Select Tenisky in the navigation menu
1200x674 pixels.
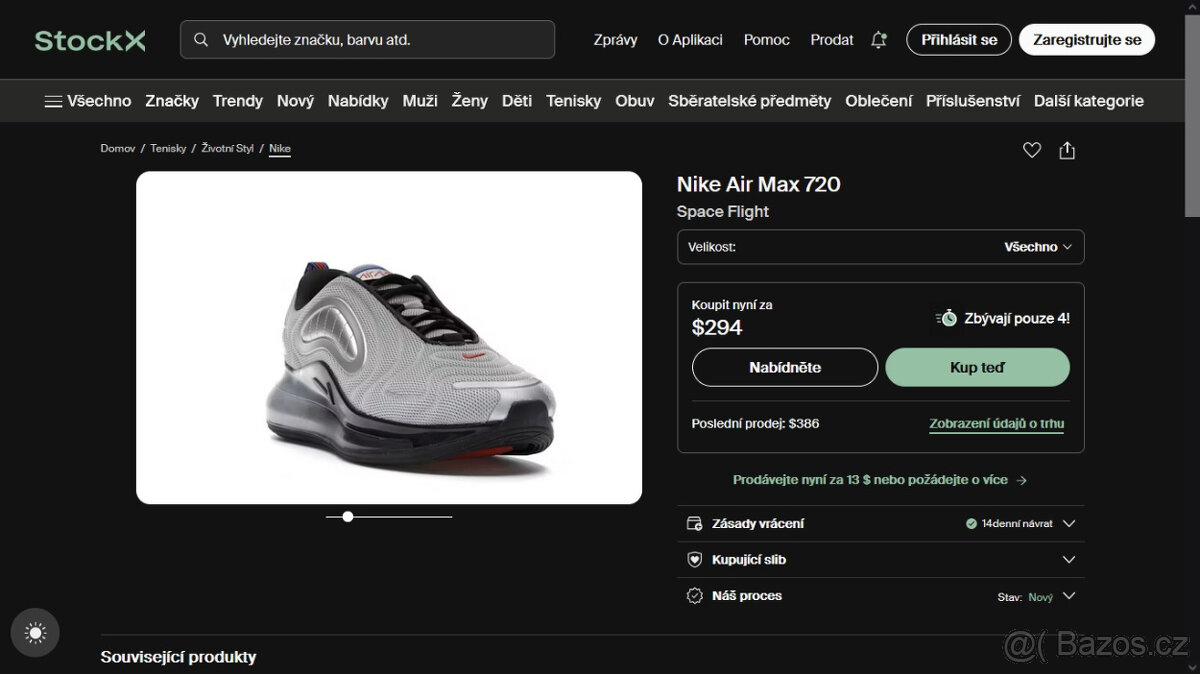573,100
